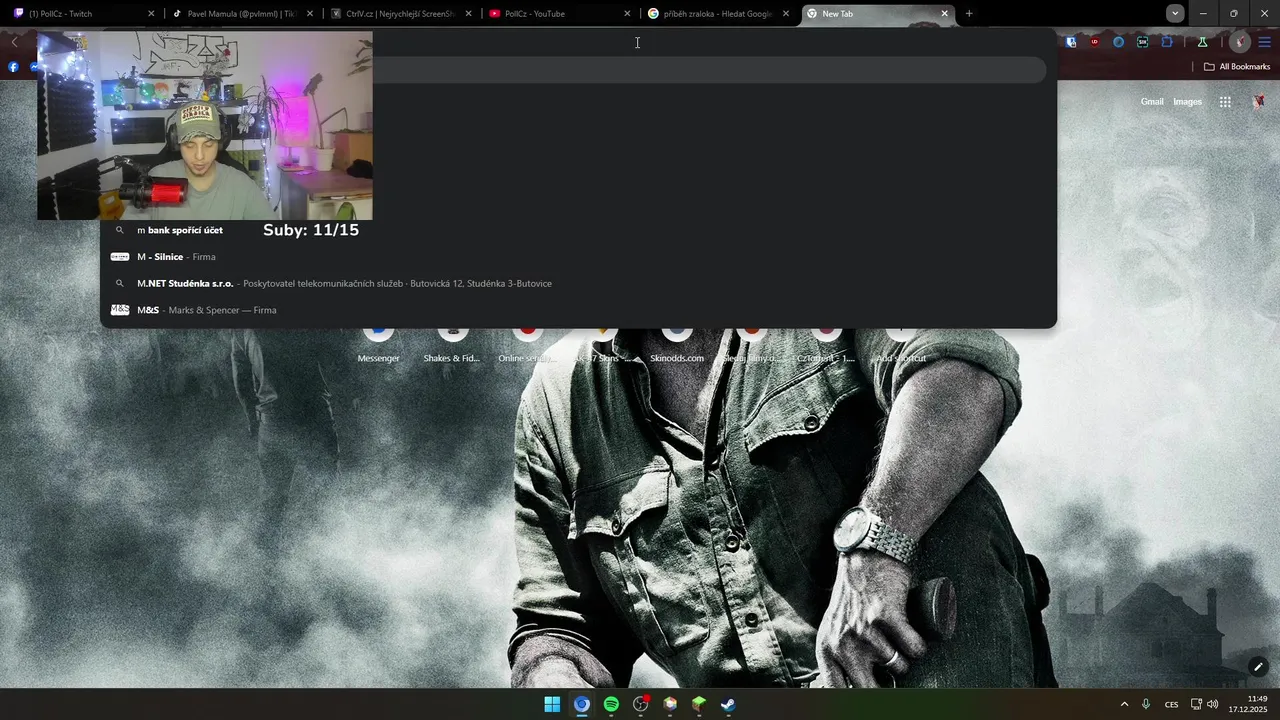Open the Chrome three-line main menu
The width and height of the screenshot is (1280, 720).
(1265, 42)
